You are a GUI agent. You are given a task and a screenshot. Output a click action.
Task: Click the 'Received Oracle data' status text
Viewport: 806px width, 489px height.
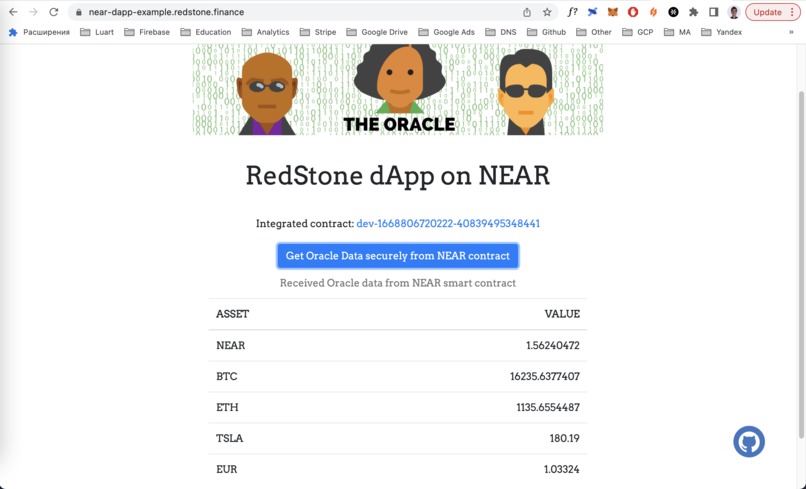[x=398, y=283]
